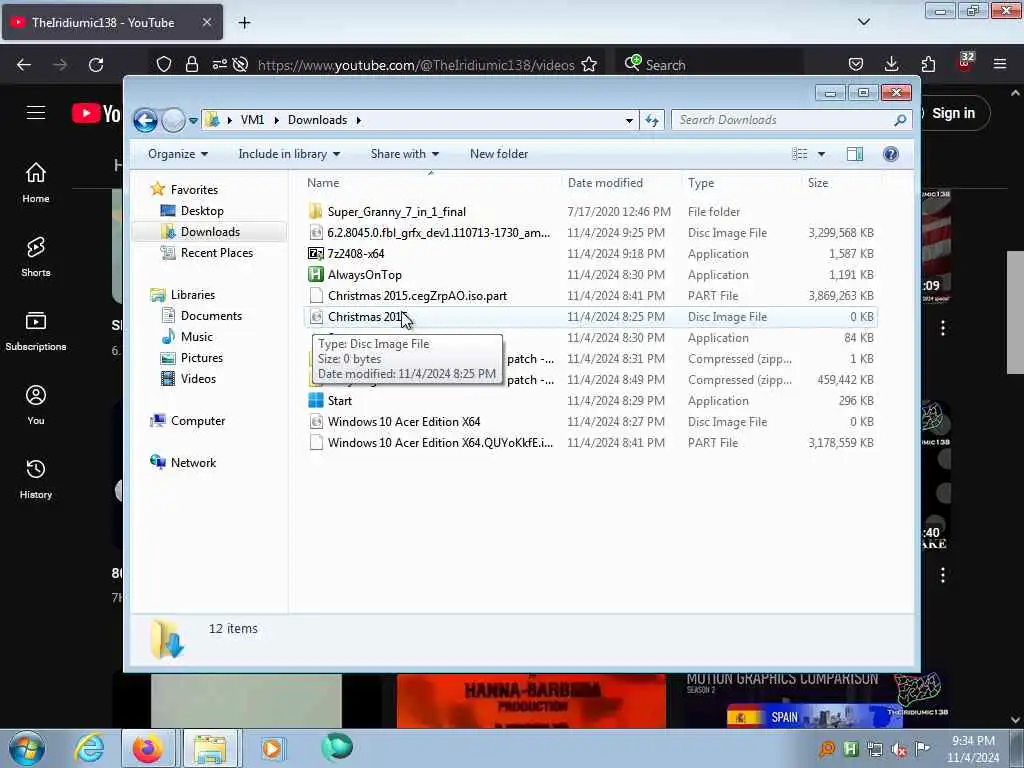1024x768 pixels.
Task: Open address bar history dropdown
Action: (x=629, y=120)
